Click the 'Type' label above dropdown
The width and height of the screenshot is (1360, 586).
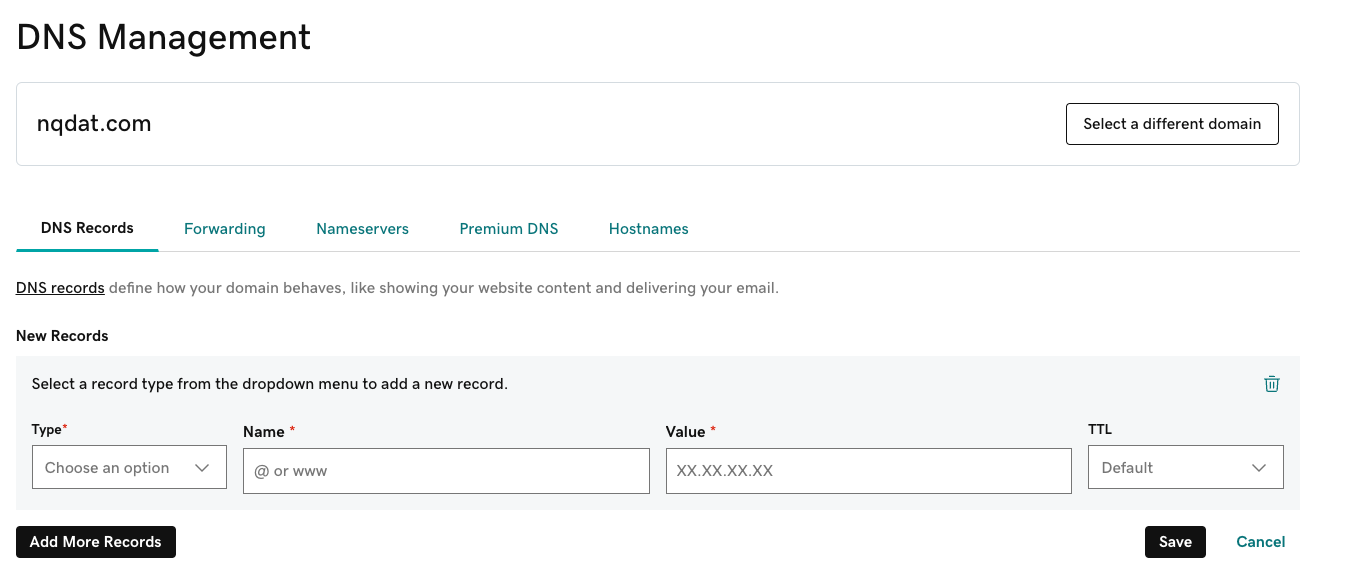(47, 429)
